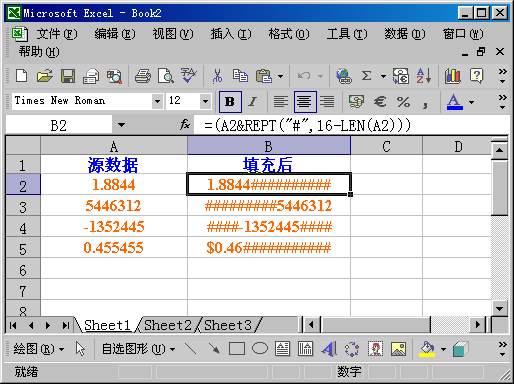Choose the Oval drawing tool
Viewport: 514px width, 384px height.
point(260,349)
